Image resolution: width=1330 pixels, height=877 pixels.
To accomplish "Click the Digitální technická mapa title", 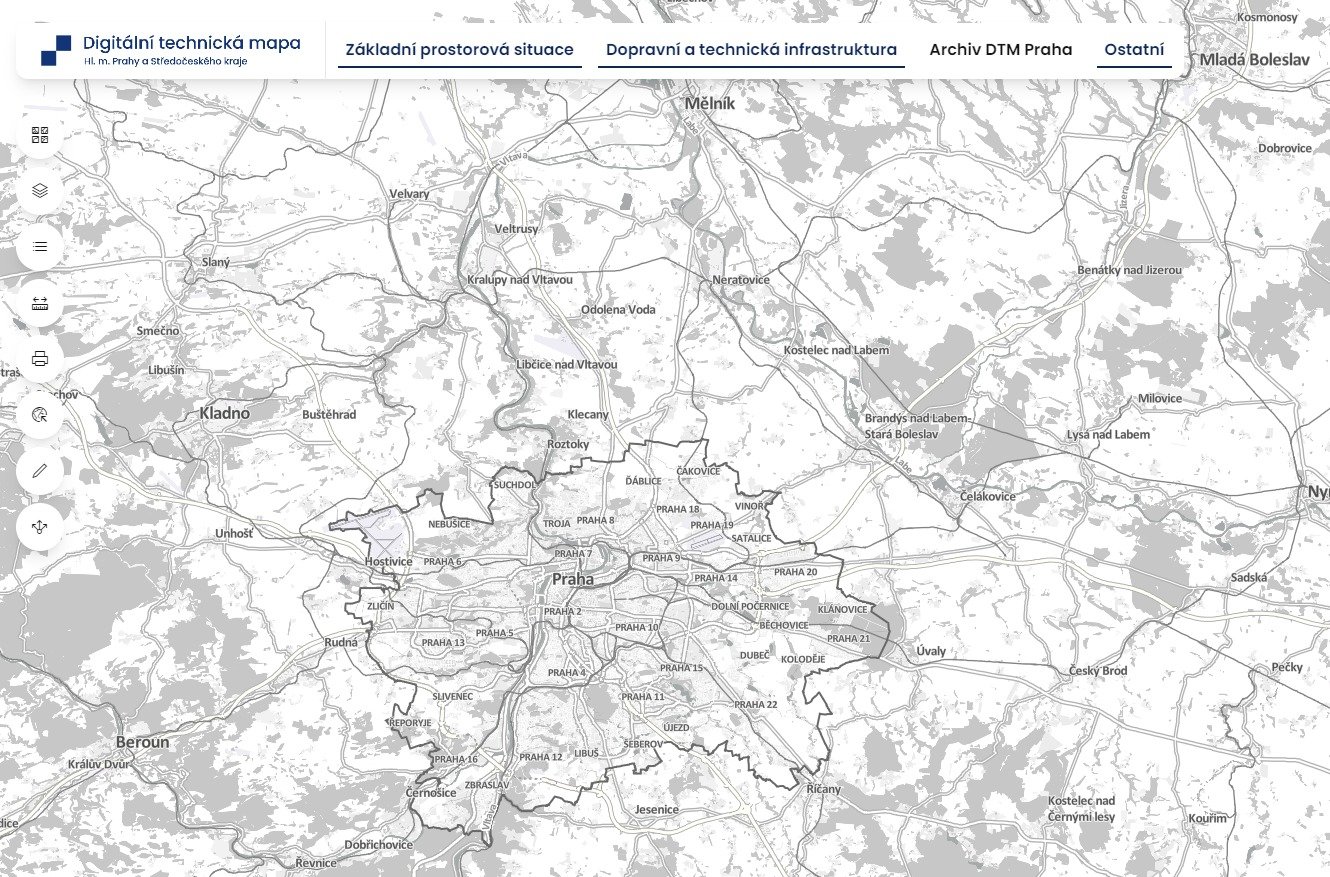I will pos(191,43).
